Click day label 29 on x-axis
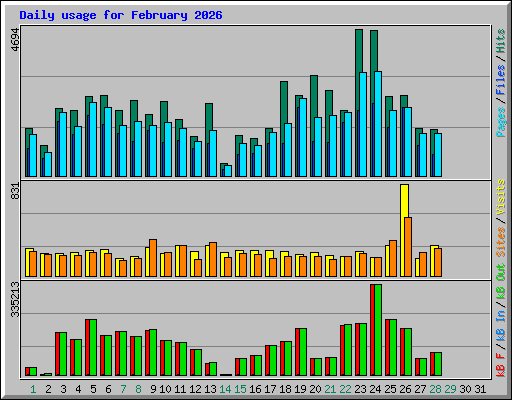 coord(450,389)
